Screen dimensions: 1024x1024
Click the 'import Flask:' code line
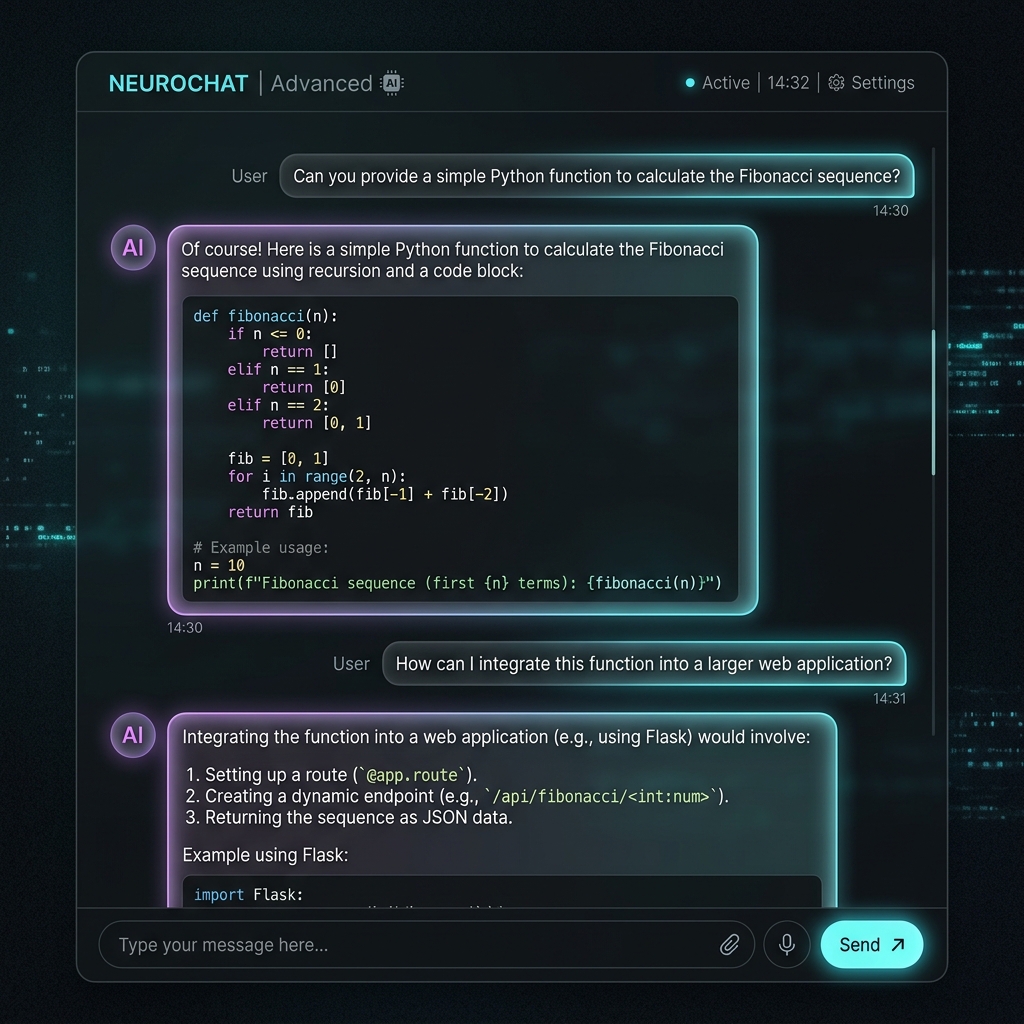[248, 895]
